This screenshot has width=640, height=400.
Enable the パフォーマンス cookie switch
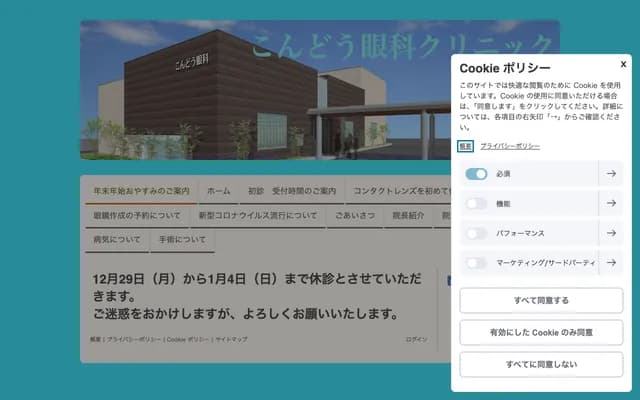(x=476, y=233)
